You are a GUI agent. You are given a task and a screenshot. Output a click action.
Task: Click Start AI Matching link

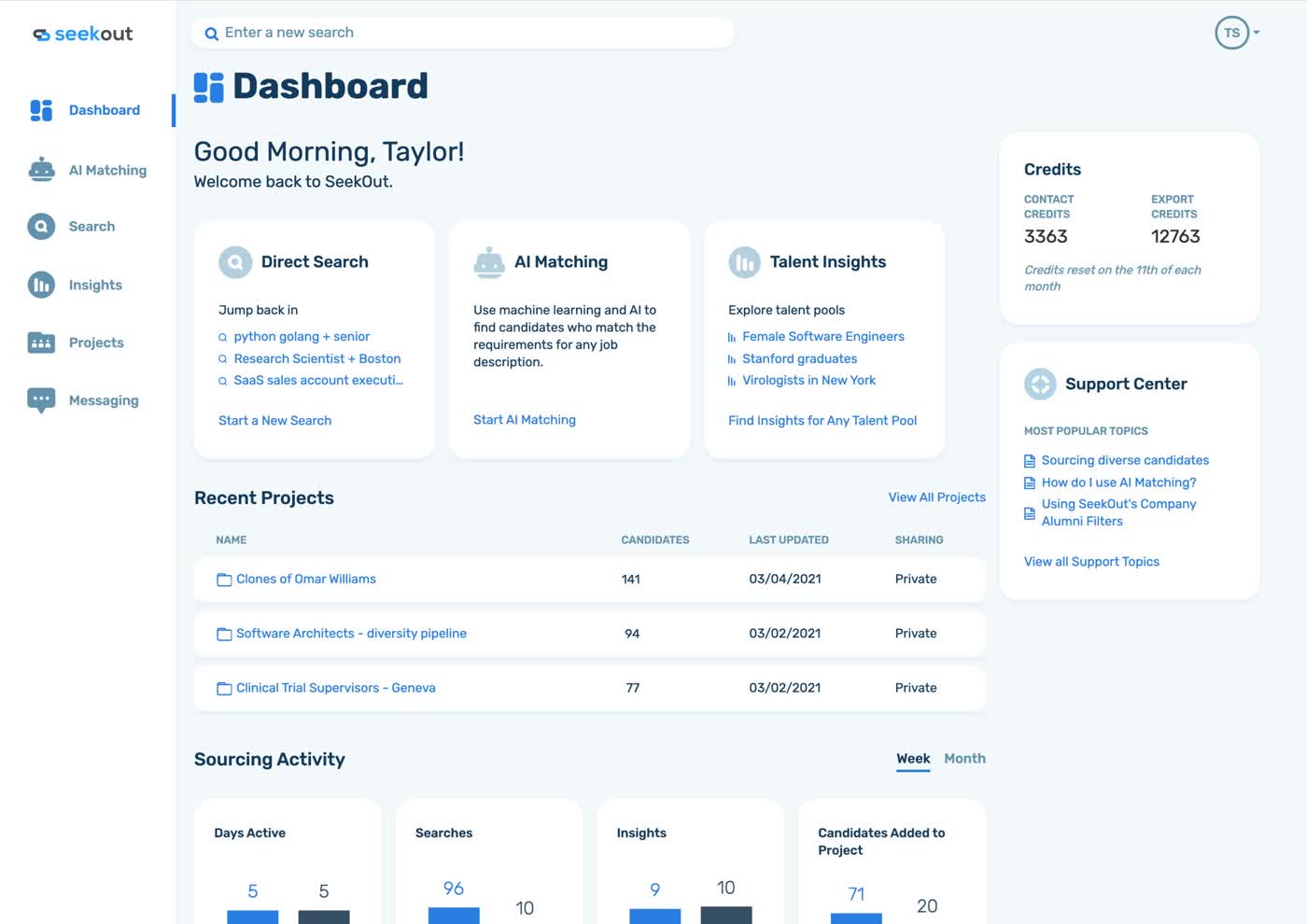[x=525, y=420]
